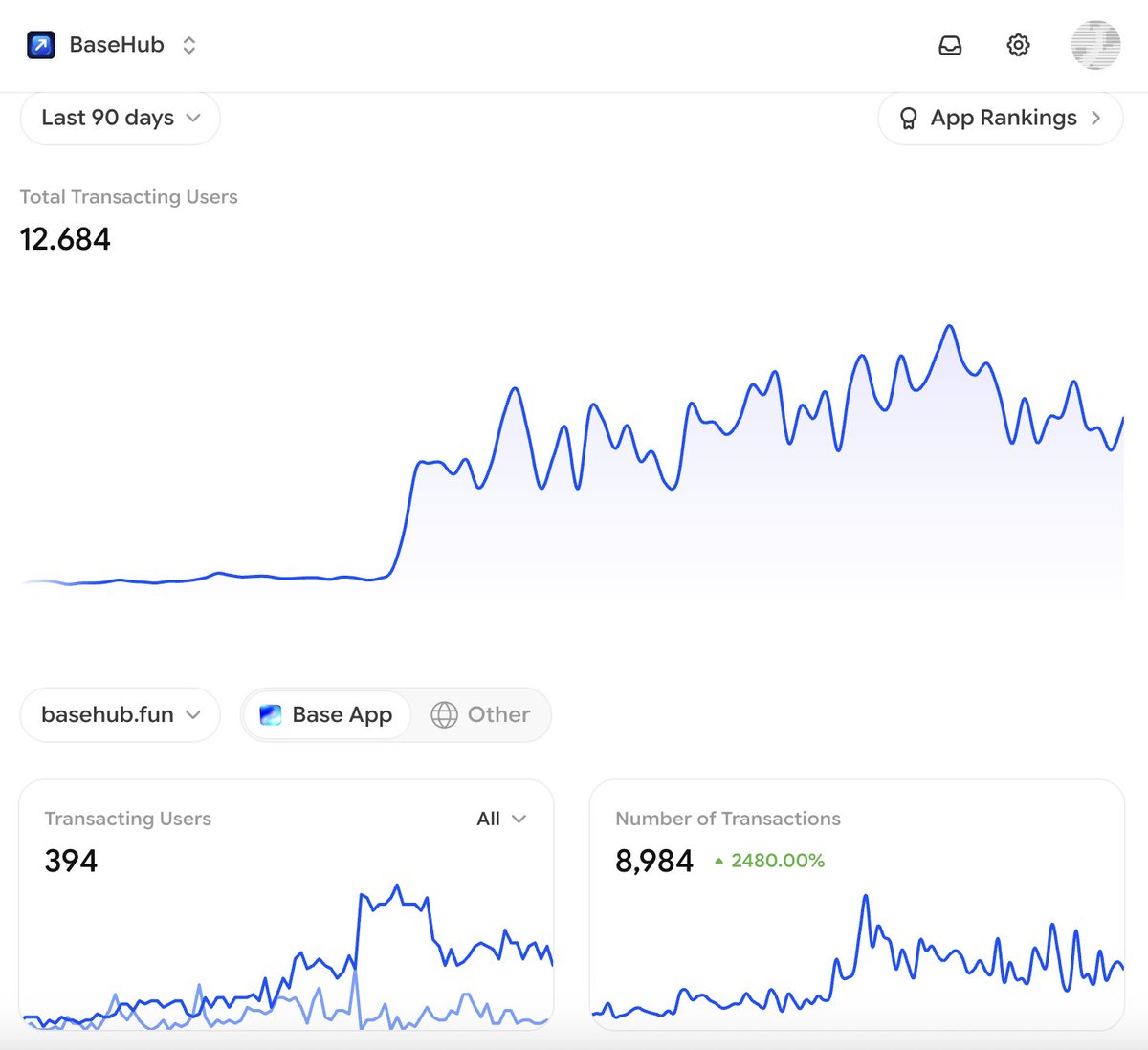Image resolution: width=1148 pixels, height=1050 pixels.
Task: Open the Last 90 days dropdown
Action: point(121,118)
